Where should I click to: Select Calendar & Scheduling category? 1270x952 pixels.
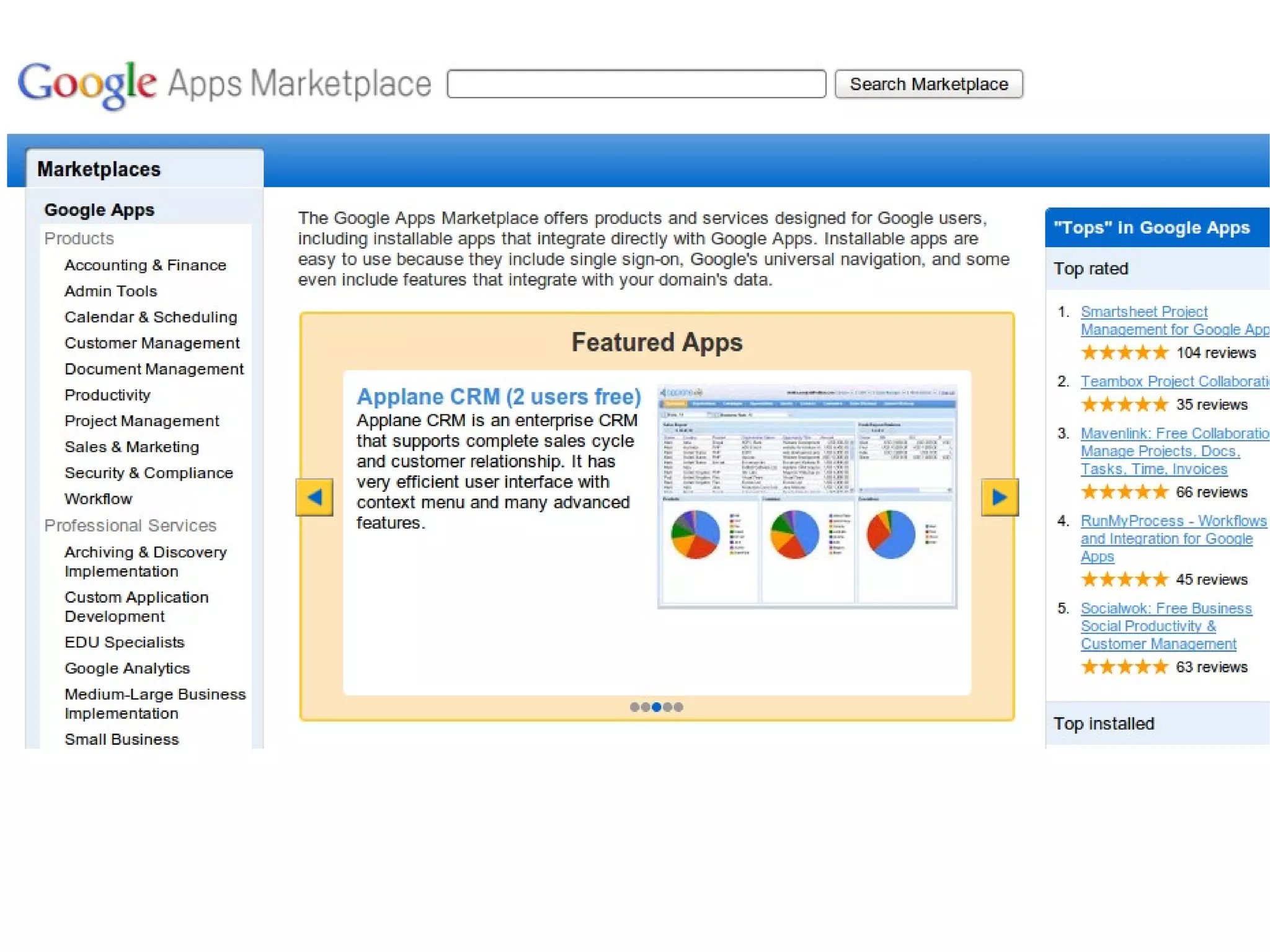(x=151, y=317)
